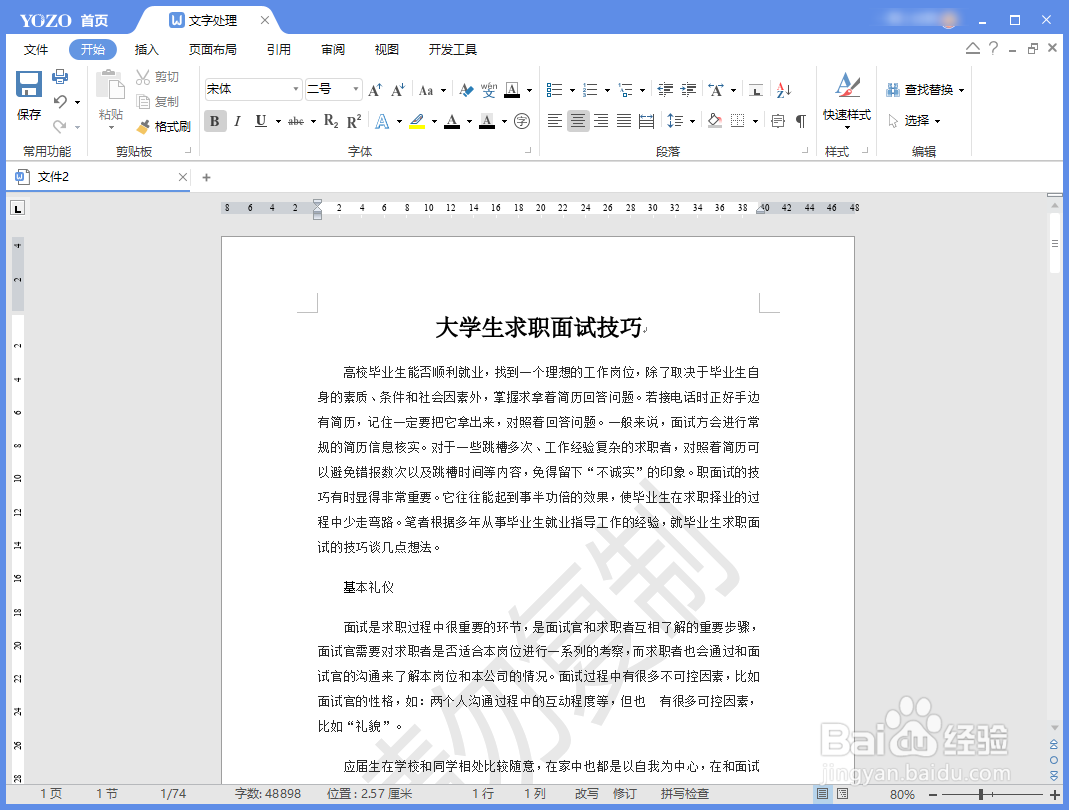Toggle Underline formatting
This screenshot has width=1069, height=810.
[260, 121]
